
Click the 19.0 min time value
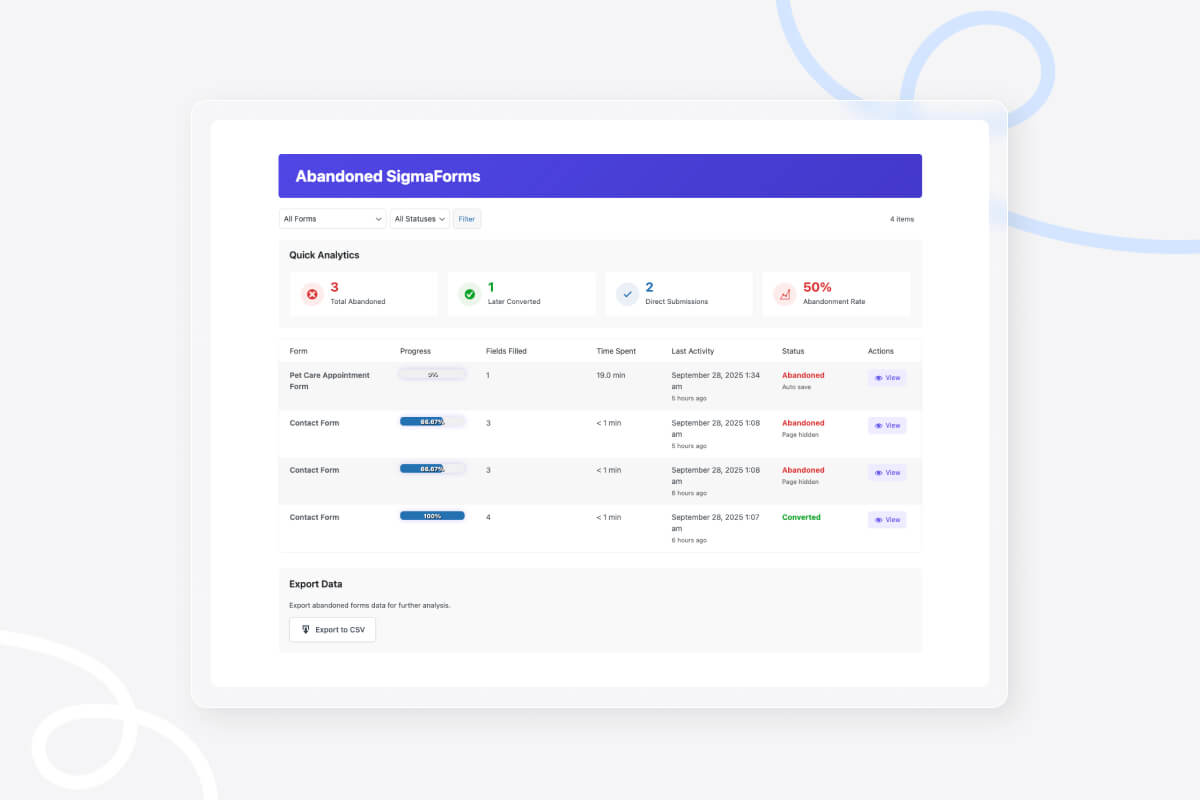(x=611, y=375)
